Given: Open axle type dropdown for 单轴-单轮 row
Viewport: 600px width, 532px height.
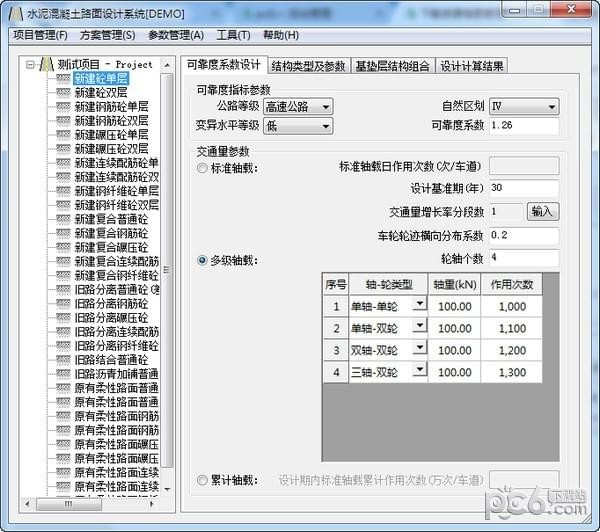Looking at the screenshot, I should [x=420, y=304].
